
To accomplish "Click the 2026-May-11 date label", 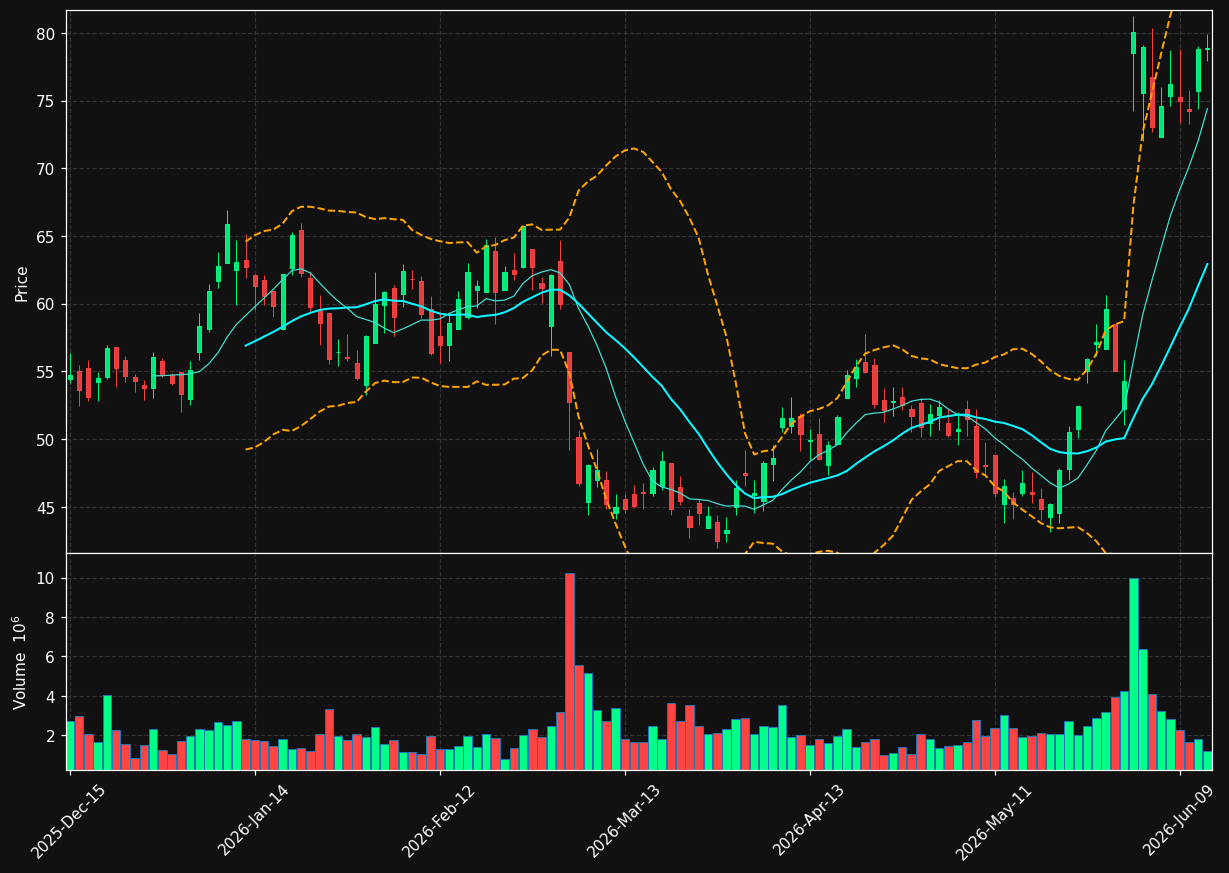I will point(994,821).
